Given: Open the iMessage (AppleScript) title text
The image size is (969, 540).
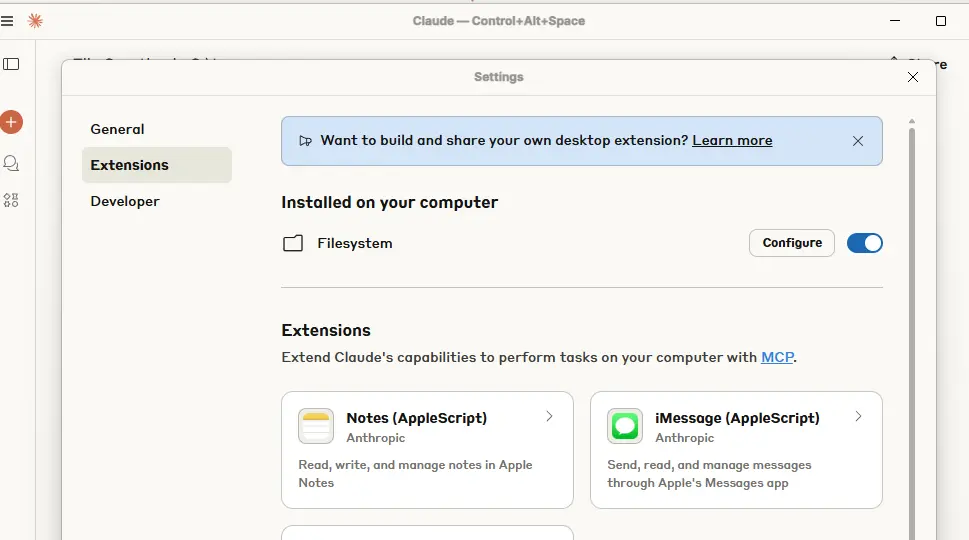Looking at the screenshot, I should [737, 418].
